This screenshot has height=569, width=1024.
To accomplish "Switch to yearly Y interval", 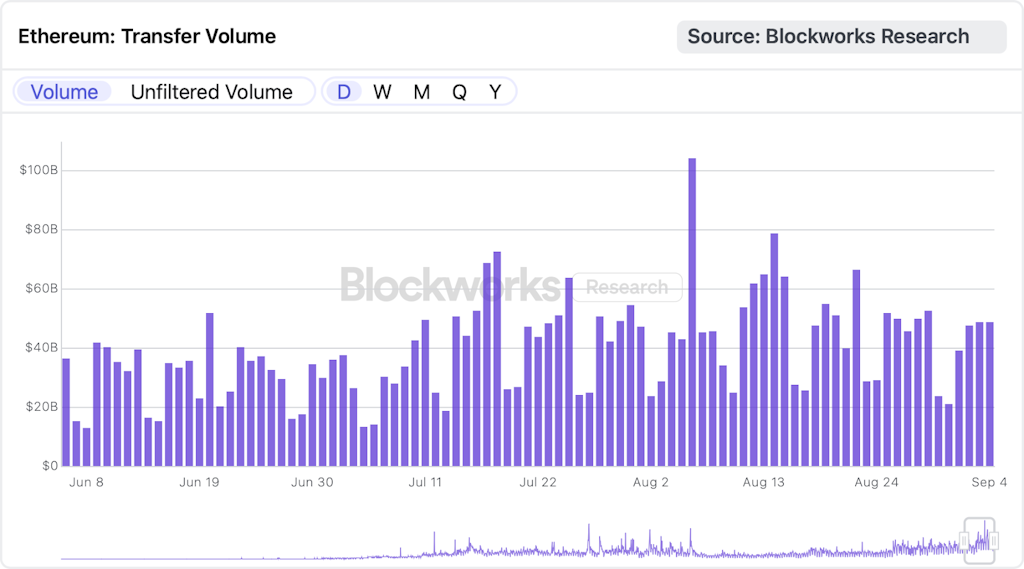I will (495, 92).
